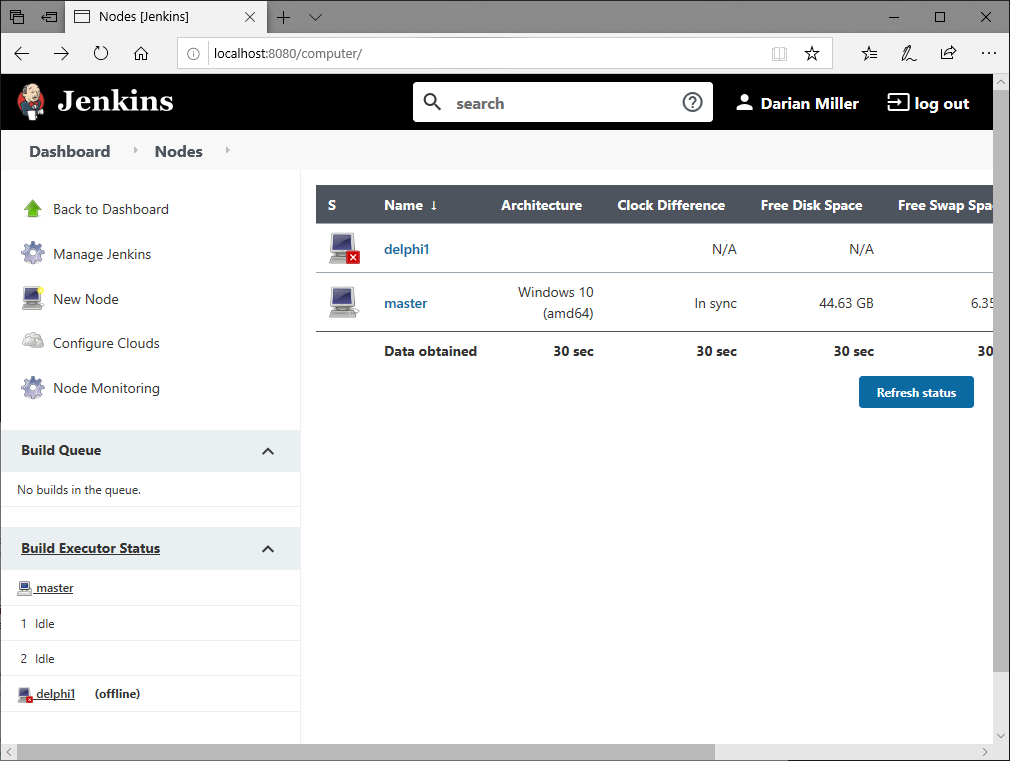Click the browser refresh button
This screenshot has width=1010, height=761.
coord(101,53)
